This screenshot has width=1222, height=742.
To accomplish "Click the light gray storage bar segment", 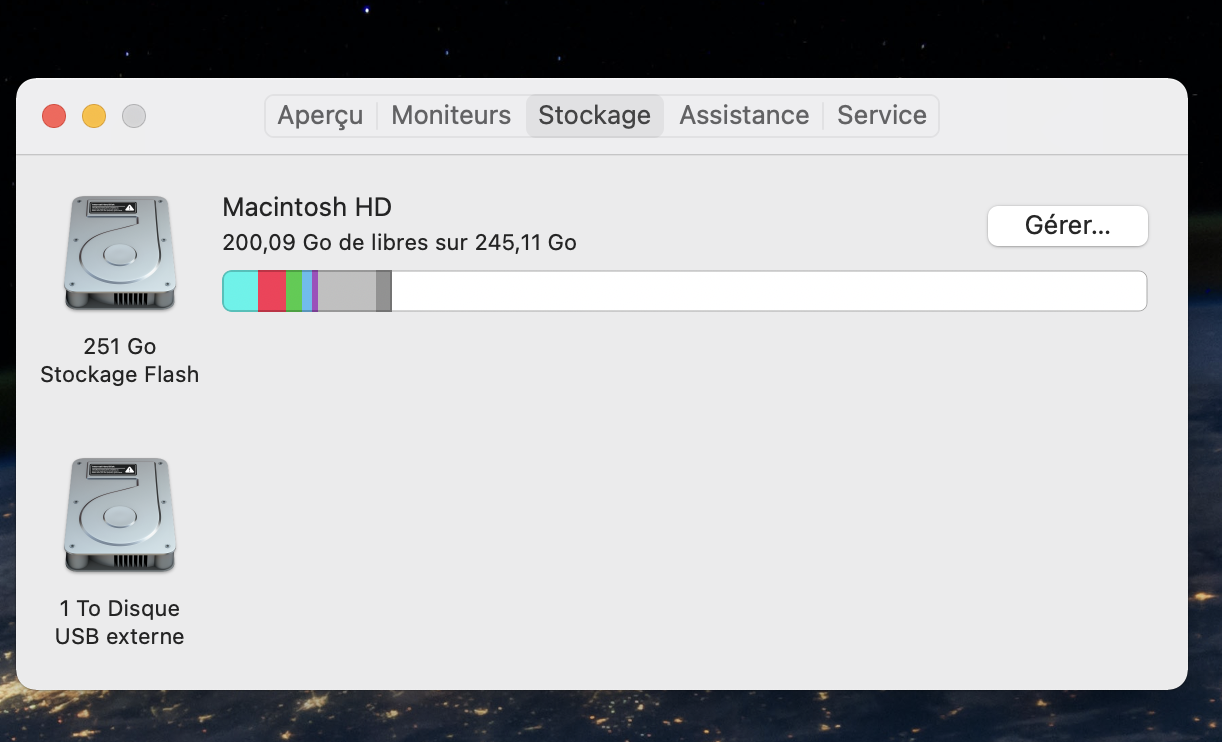I will click(347, 291).
